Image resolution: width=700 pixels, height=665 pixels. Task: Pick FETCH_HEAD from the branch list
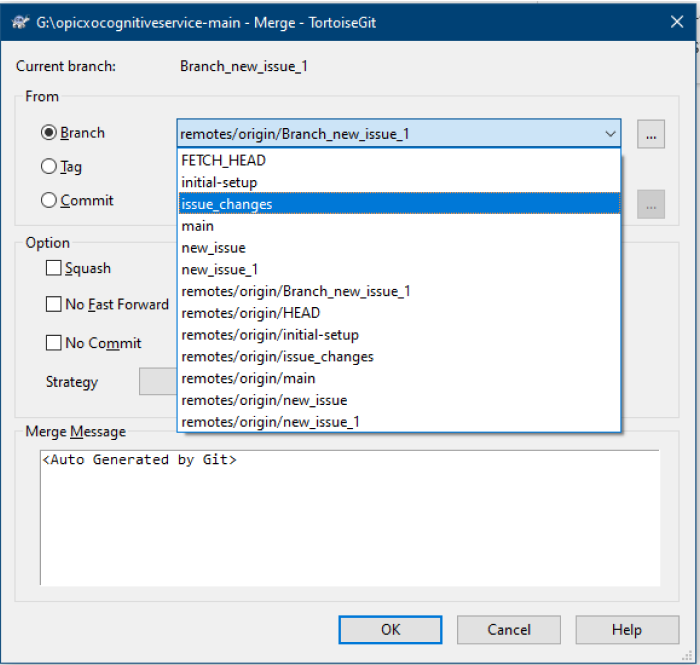(399, 160)
